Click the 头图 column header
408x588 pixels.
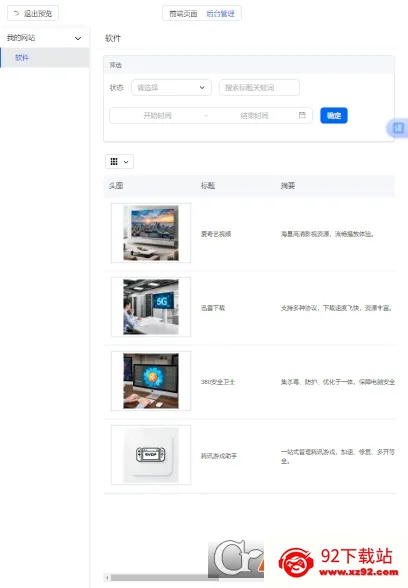[x=116, y=185]
